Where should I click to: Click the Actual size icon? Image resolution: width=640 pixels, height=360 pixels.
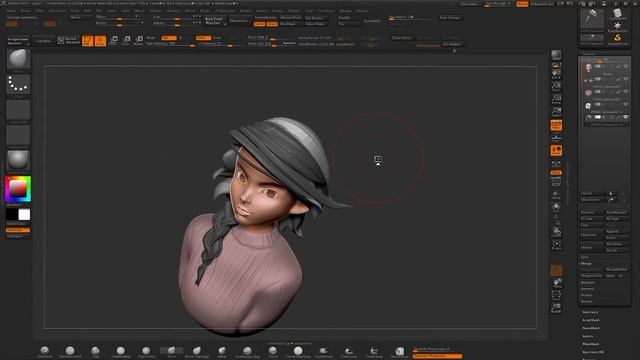556,99
